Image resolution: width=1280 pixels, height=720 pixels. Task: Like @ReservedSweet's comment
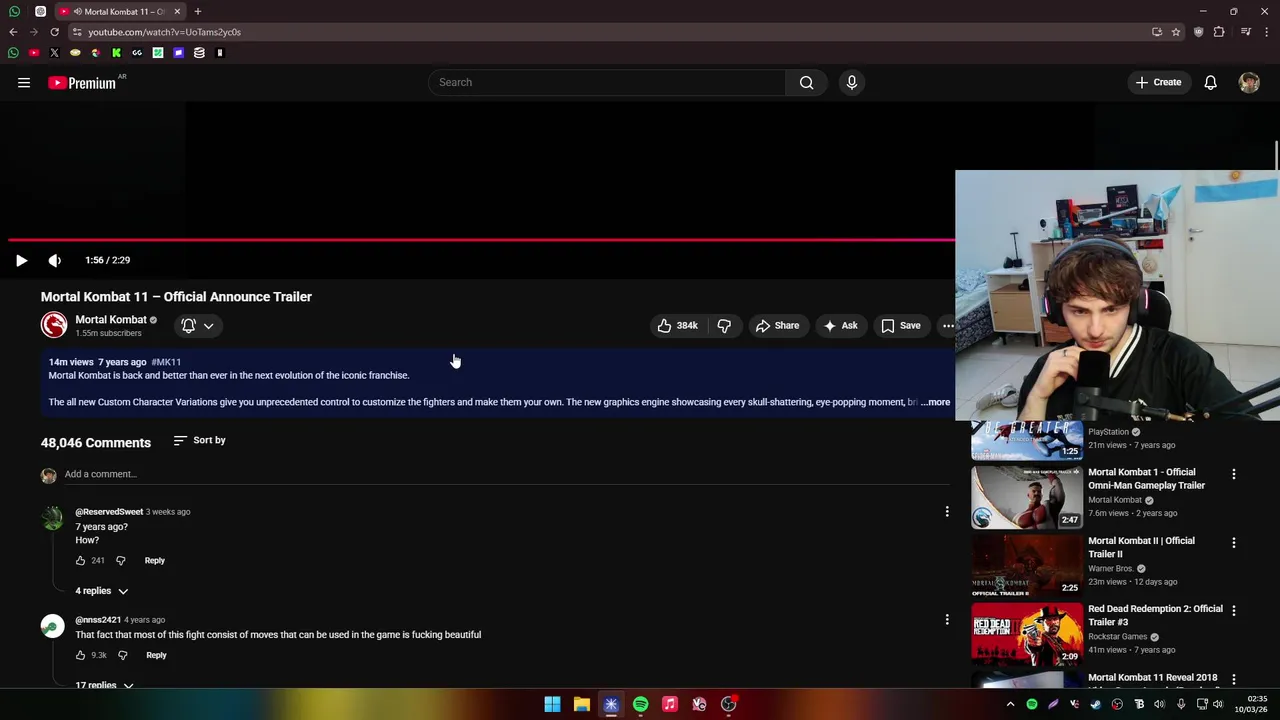click(81, 561)
